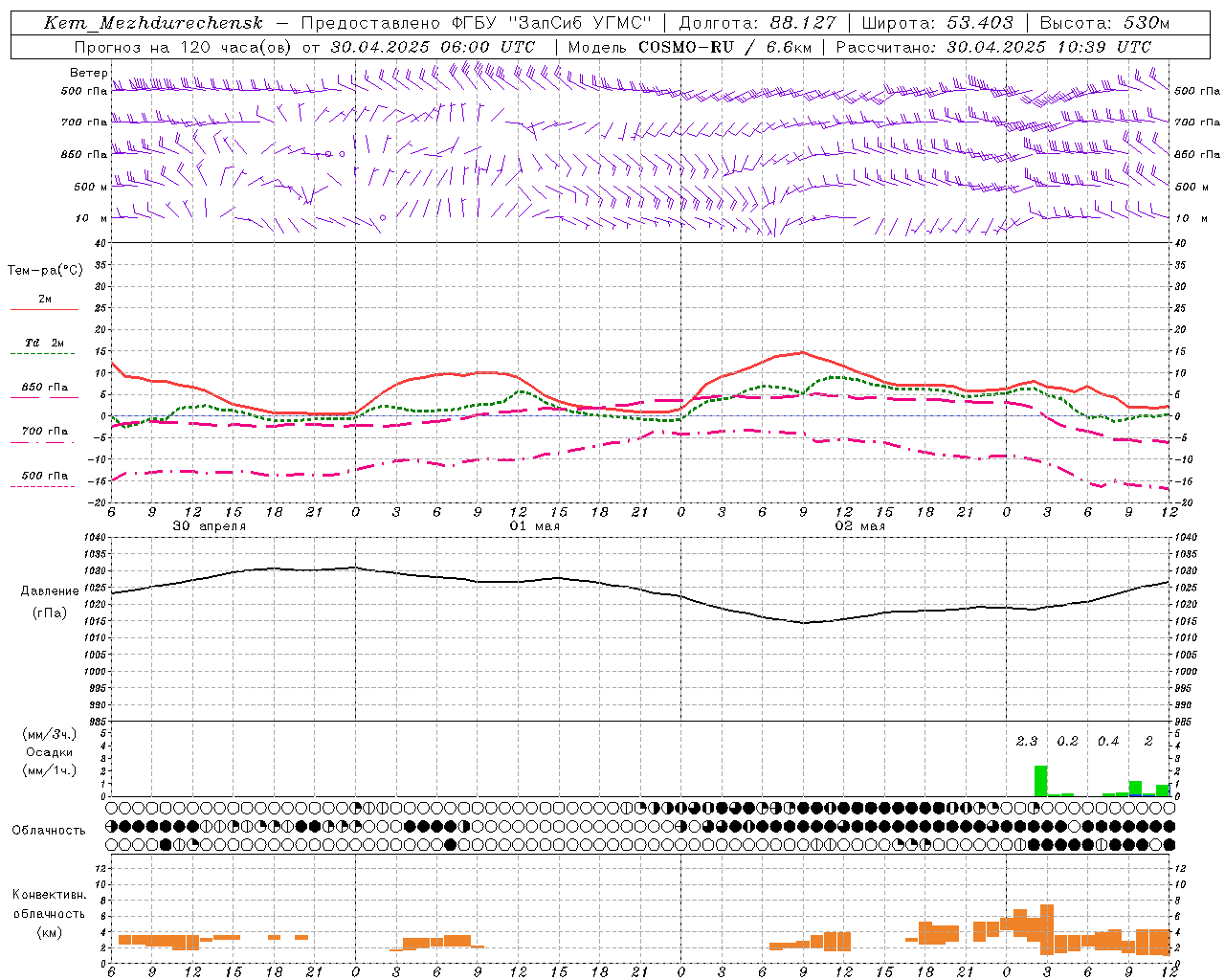Click the black surface pressure curve

(641, 589)
